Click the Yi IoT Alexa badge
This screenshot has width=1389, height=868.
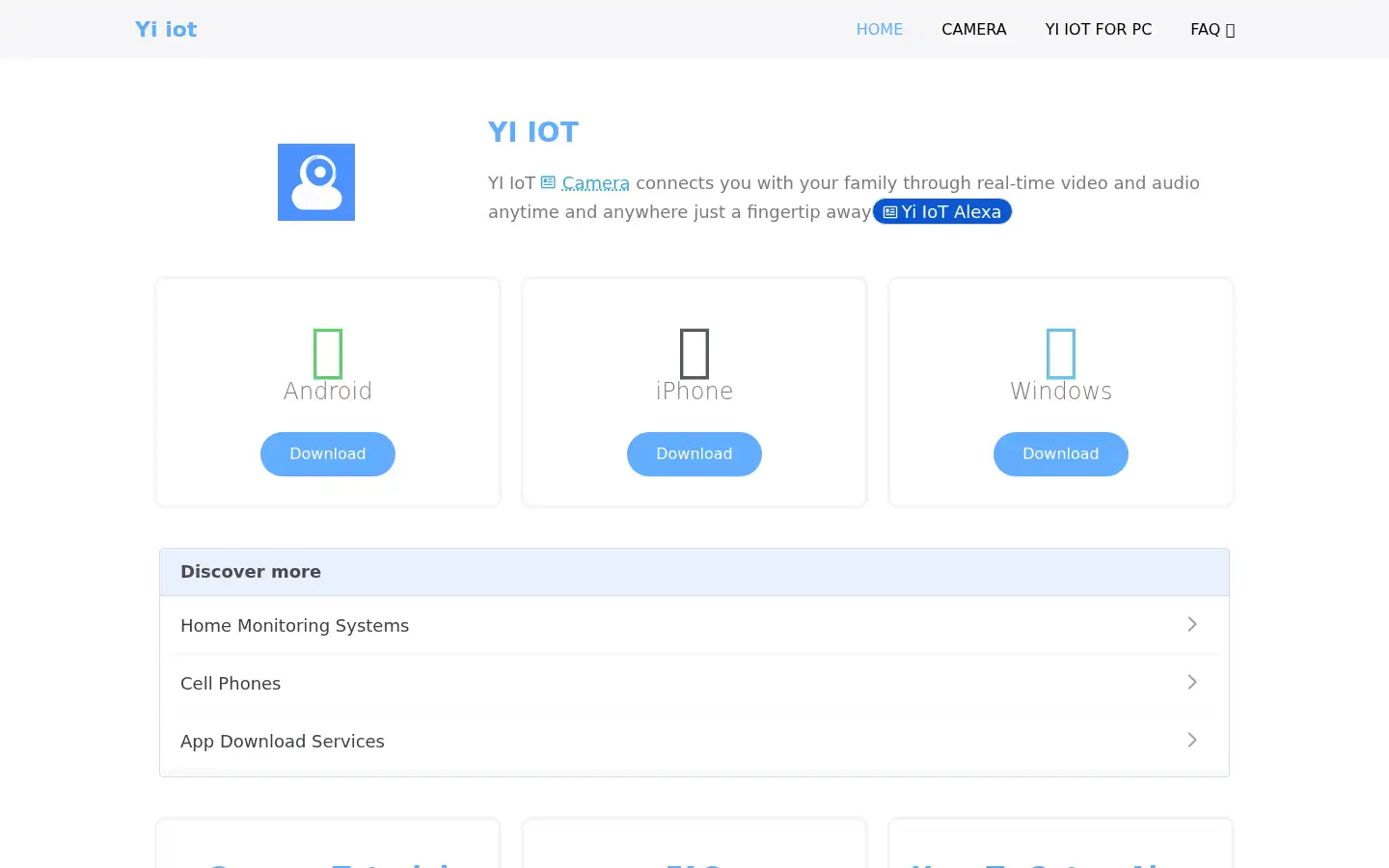pyautogui.click(x=942, y=212)
